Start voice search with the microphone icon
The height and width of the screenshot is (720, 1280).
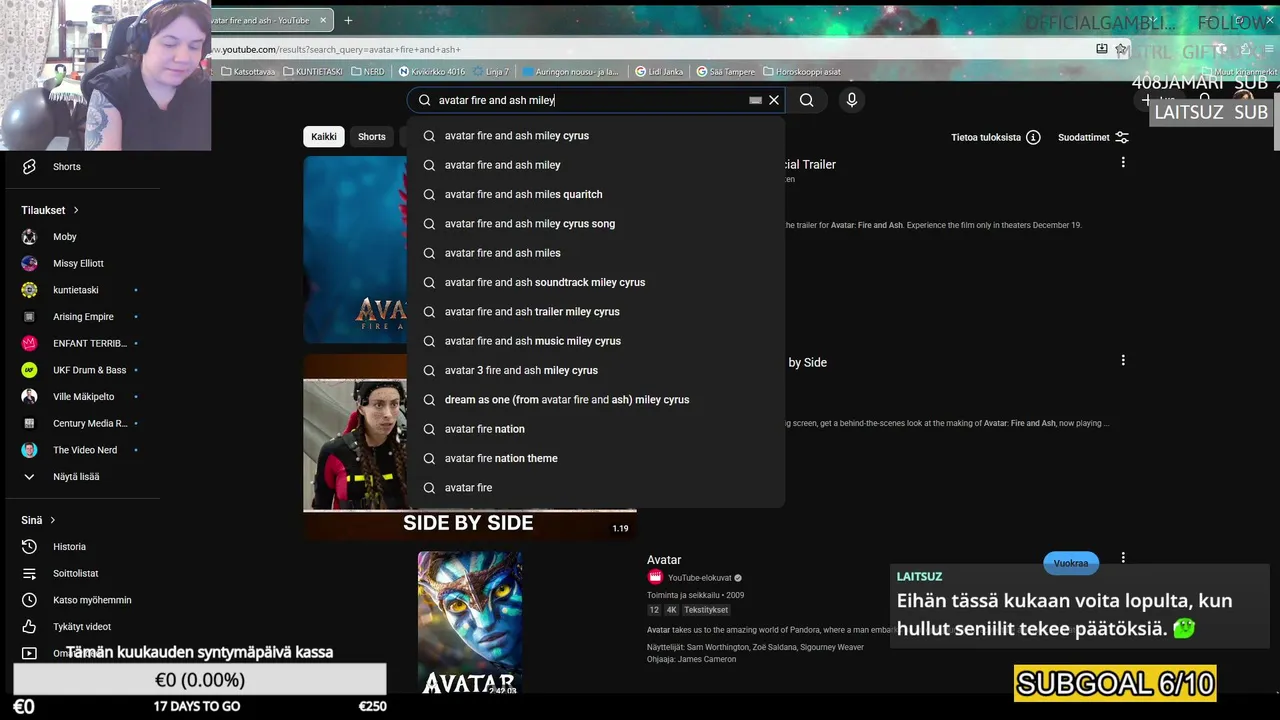(x=852, y=100)
